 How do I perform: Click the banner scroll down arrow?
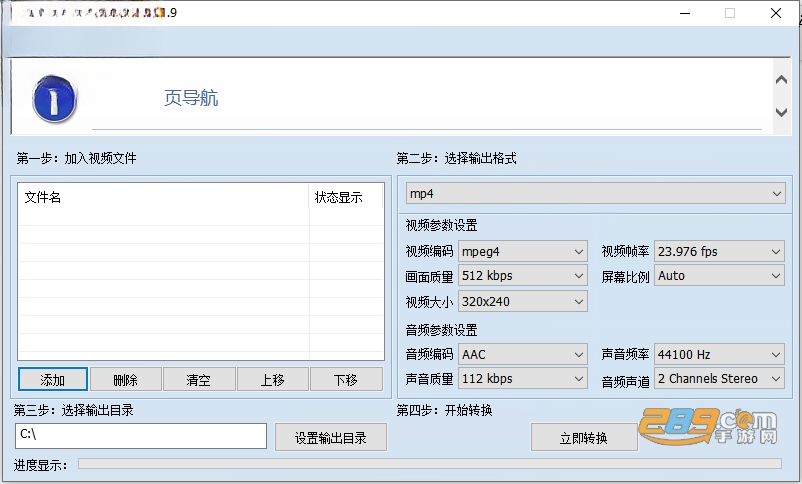point(781,112)
